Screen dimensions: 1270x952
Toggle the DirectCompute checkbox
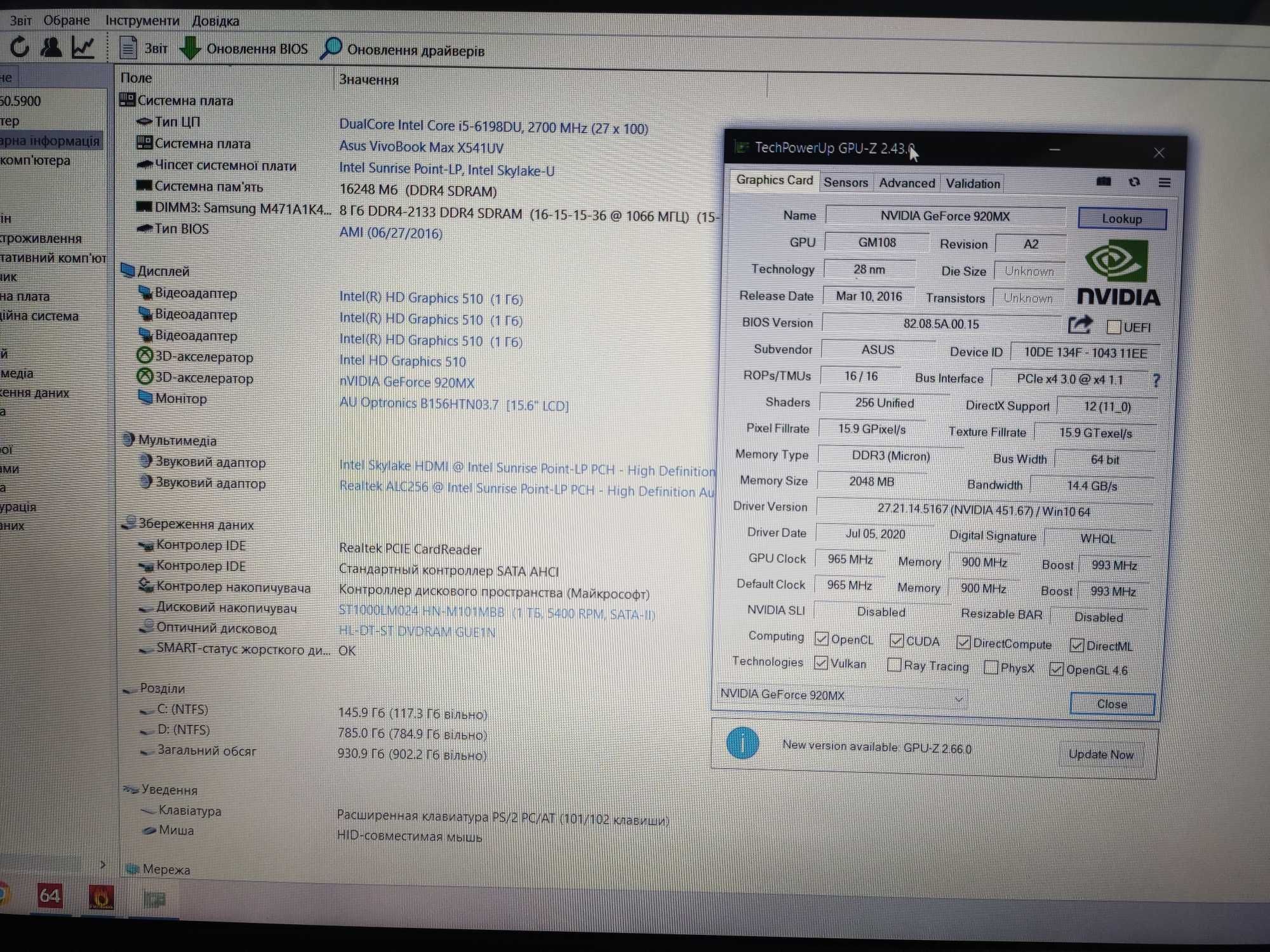[x=963, y=642]
